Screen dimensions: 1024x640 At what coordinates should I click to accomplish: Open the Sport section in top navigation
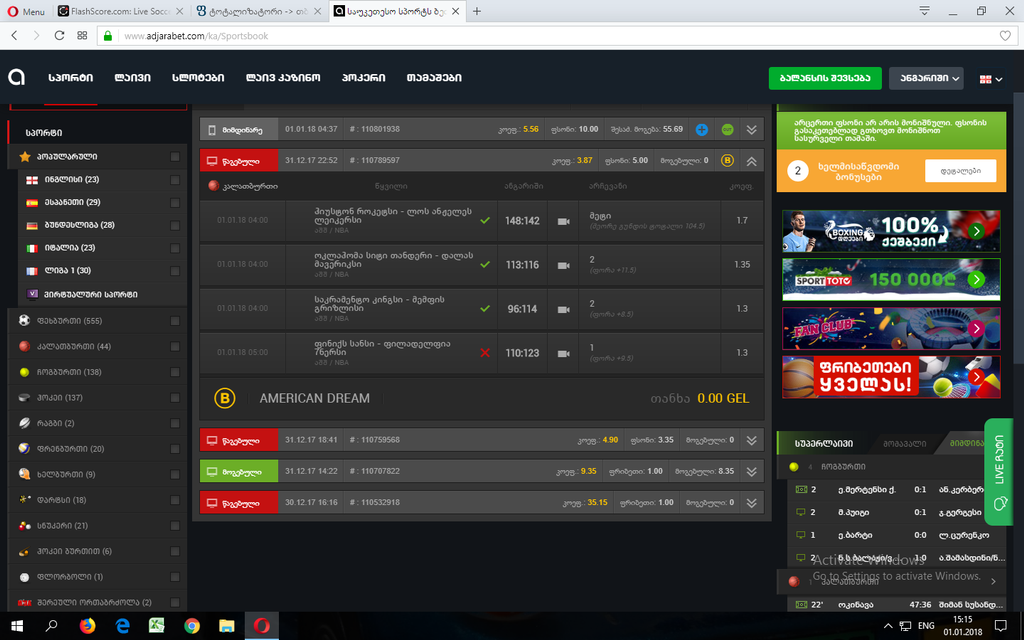(x=71, y=78)
